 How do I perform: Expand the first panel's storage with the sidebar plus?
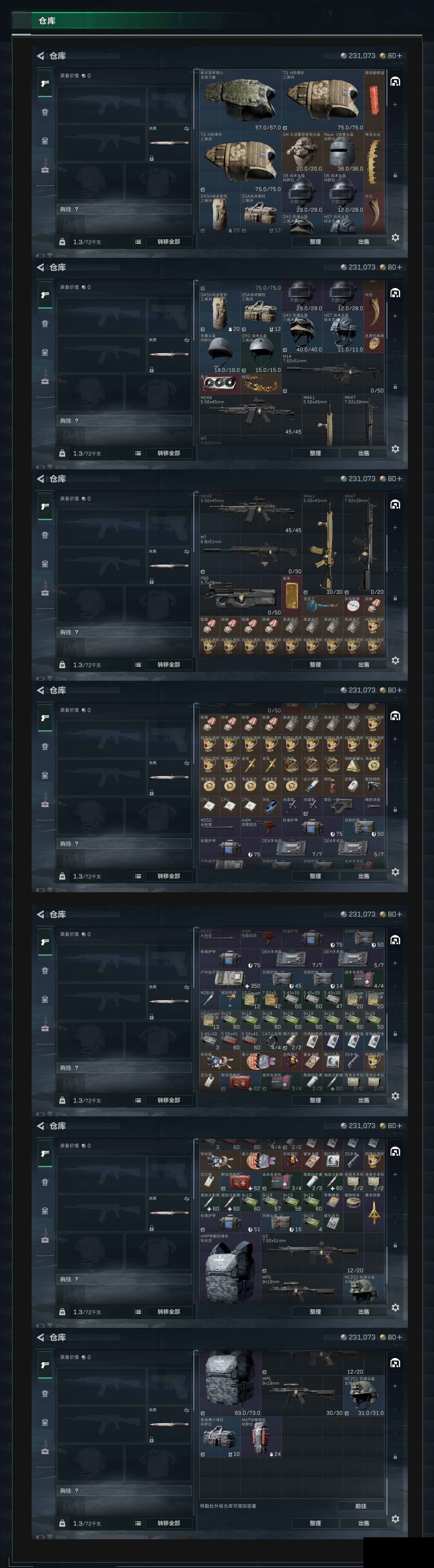pos(395,105)
